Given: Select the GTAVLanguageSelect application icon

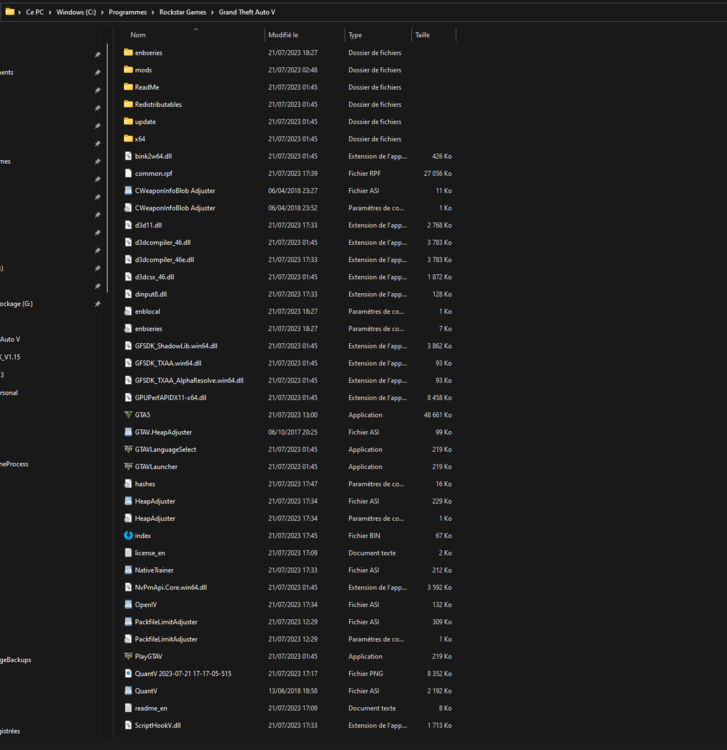Looking at the screenshot, I should (x=128, y=449).
